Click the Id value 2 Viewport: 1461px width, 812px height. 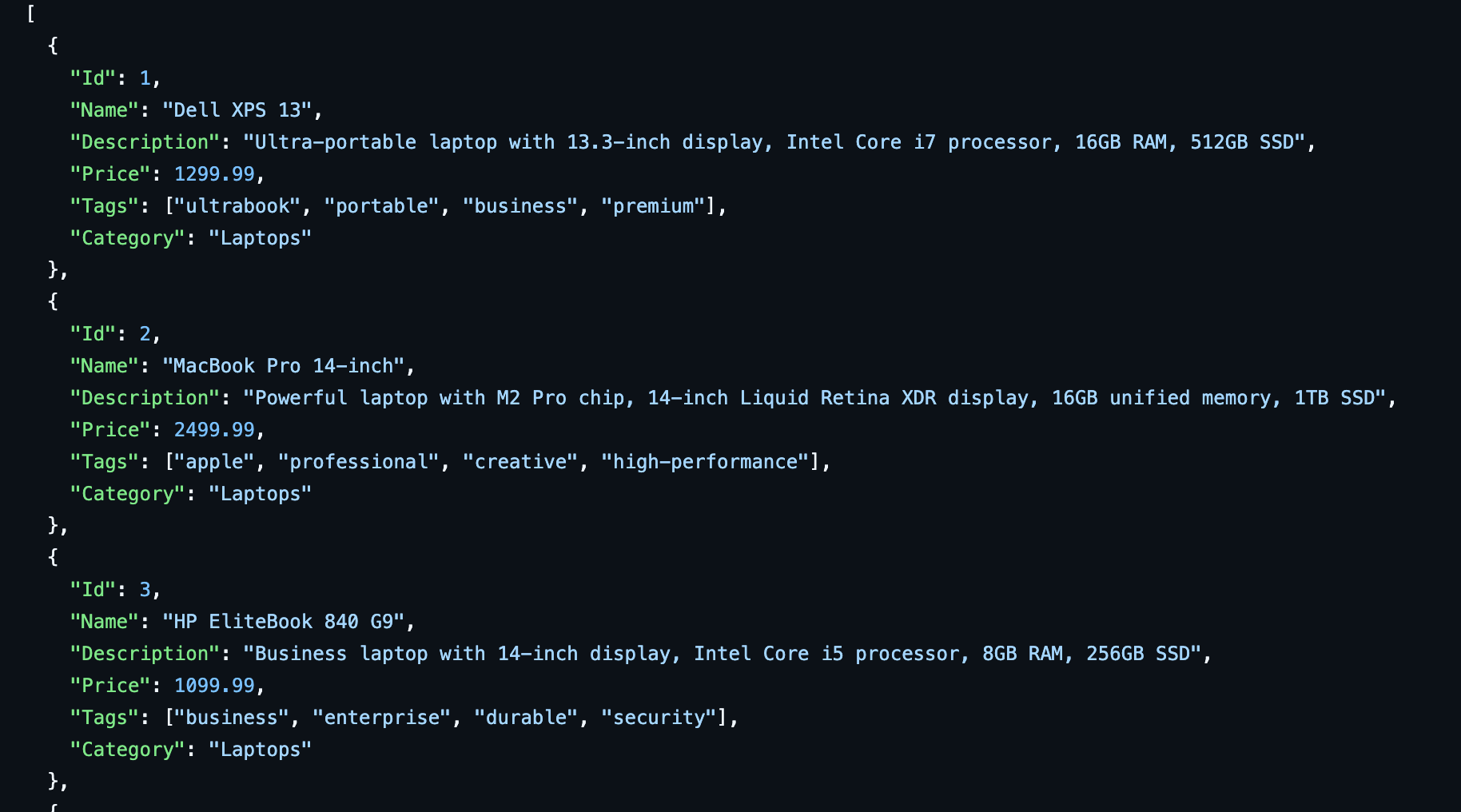pos(145,333)
